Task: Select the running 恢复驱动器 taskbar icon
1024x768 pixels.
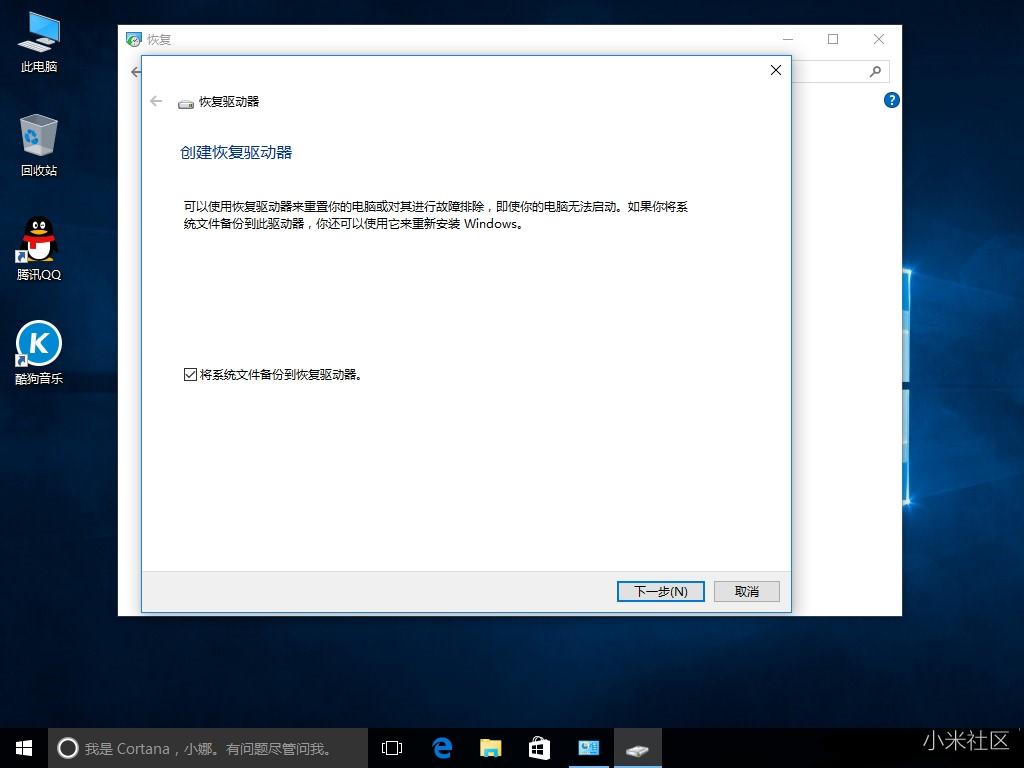Action: click(x=637, y=747)
